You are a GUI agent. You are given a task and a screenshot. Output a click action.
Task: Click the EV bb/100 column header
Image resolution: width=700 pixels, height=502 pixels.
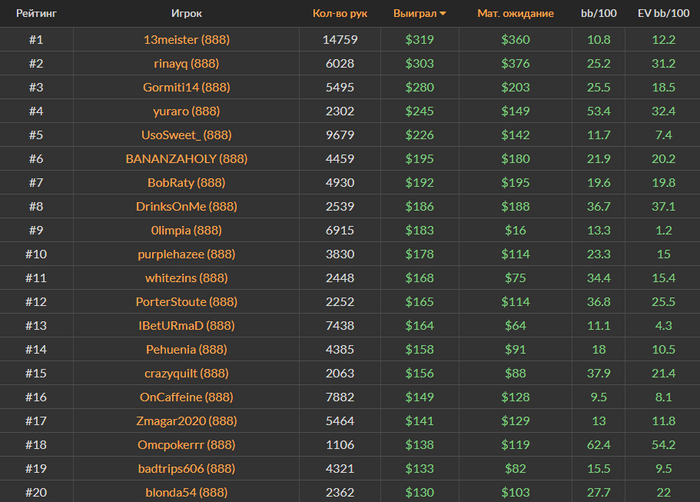pos(663,13)
